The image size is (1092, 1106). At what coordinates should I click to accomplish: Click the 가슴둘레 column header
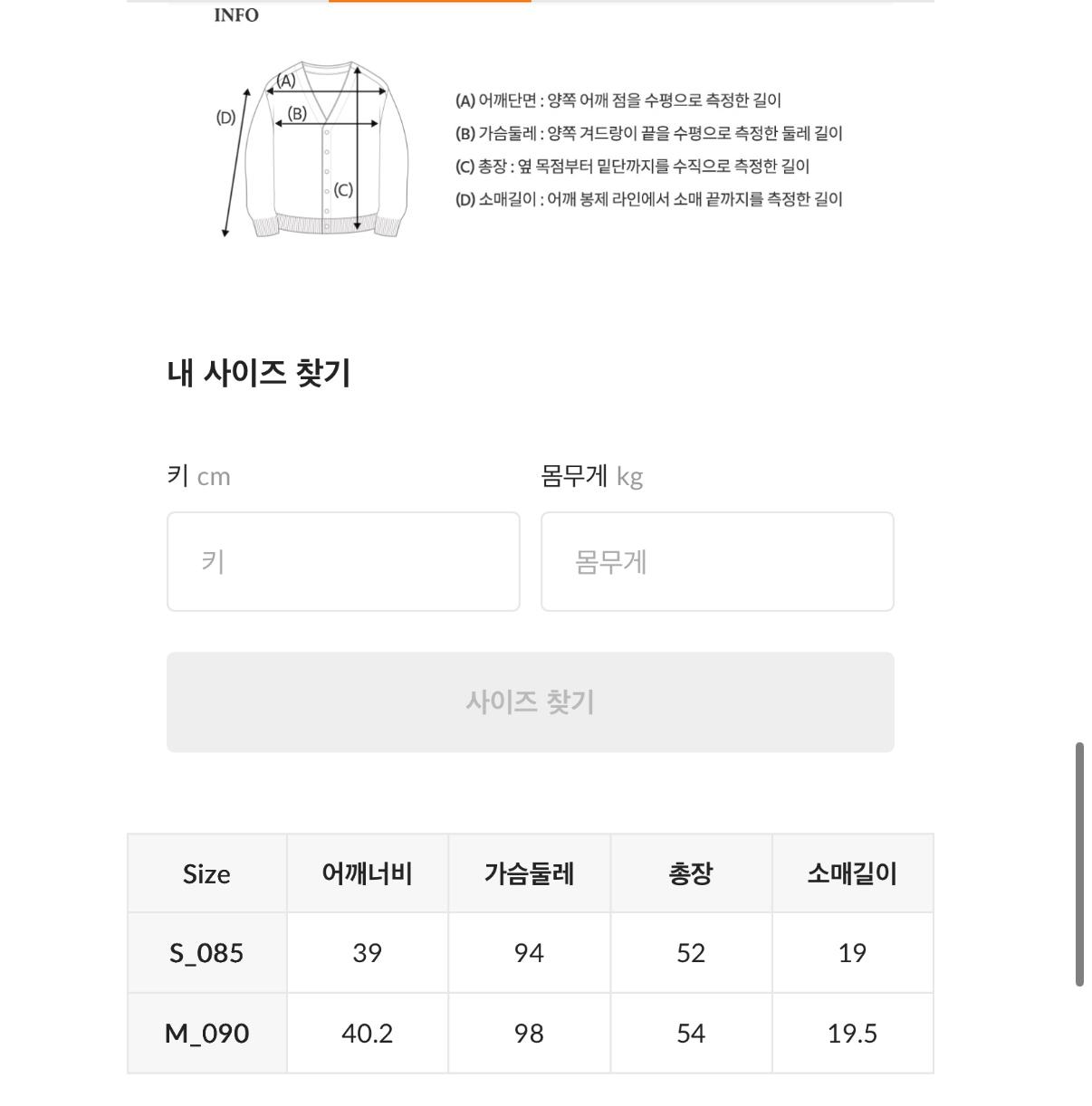[x=529, y=873]
